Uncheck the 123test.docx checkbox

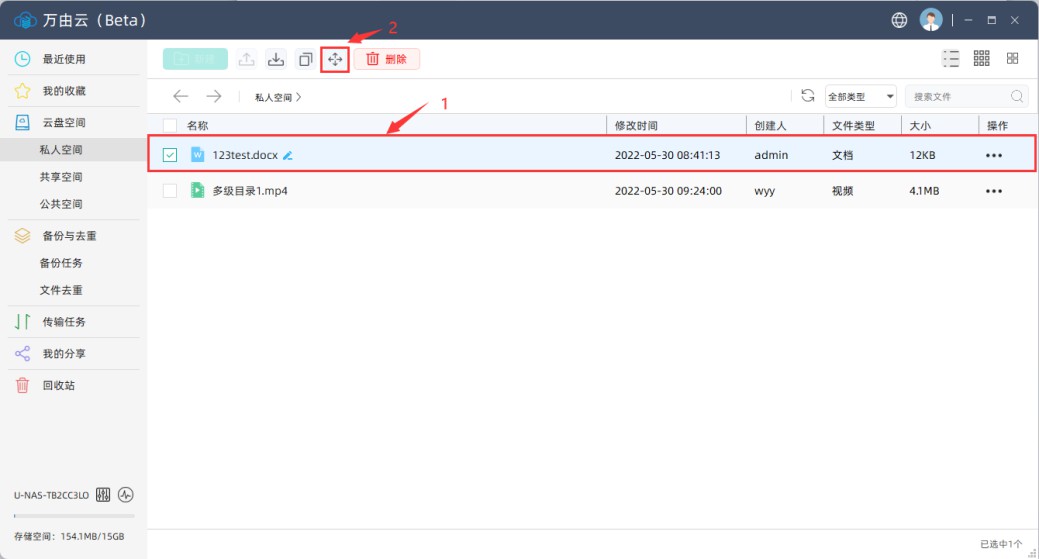(170, 155)
